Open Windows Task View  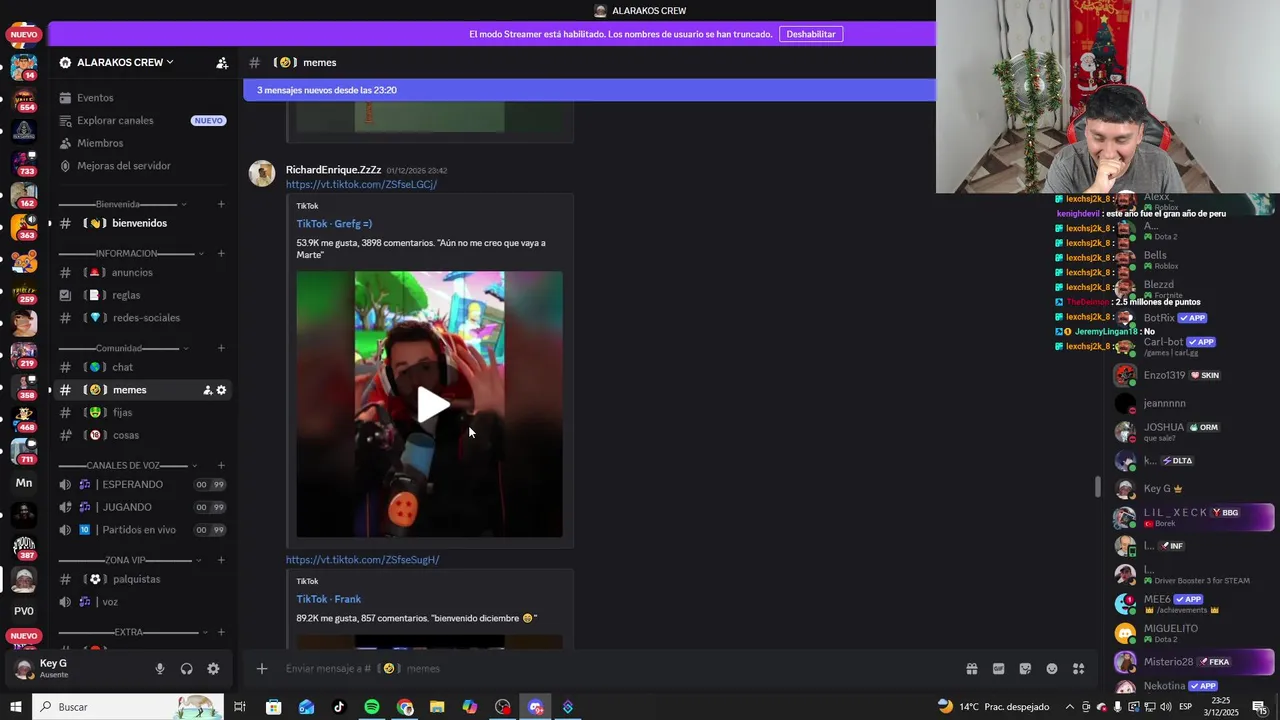click(240, 707)
